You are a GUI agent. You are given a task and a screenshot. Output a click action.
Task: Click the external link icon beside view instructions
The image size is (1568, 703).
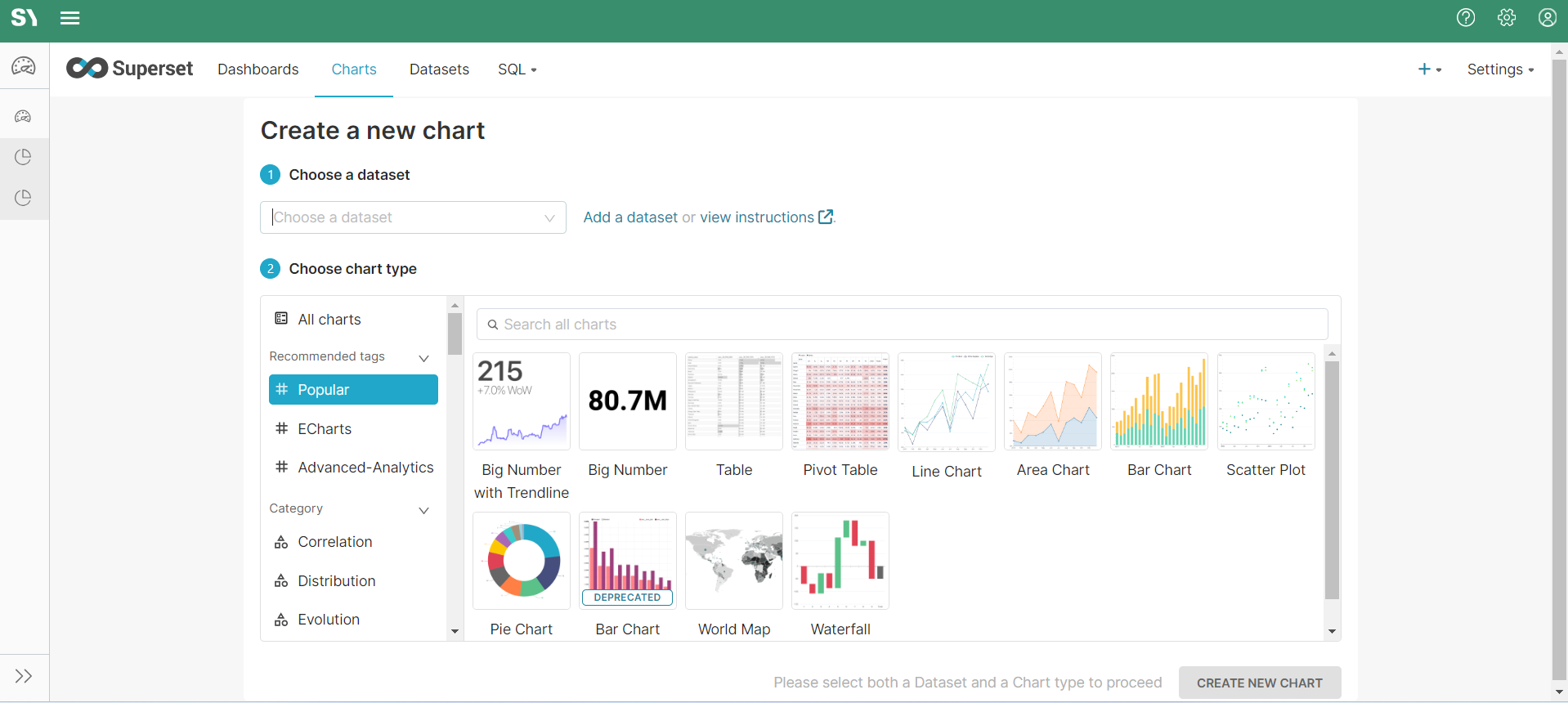(826, 217)
